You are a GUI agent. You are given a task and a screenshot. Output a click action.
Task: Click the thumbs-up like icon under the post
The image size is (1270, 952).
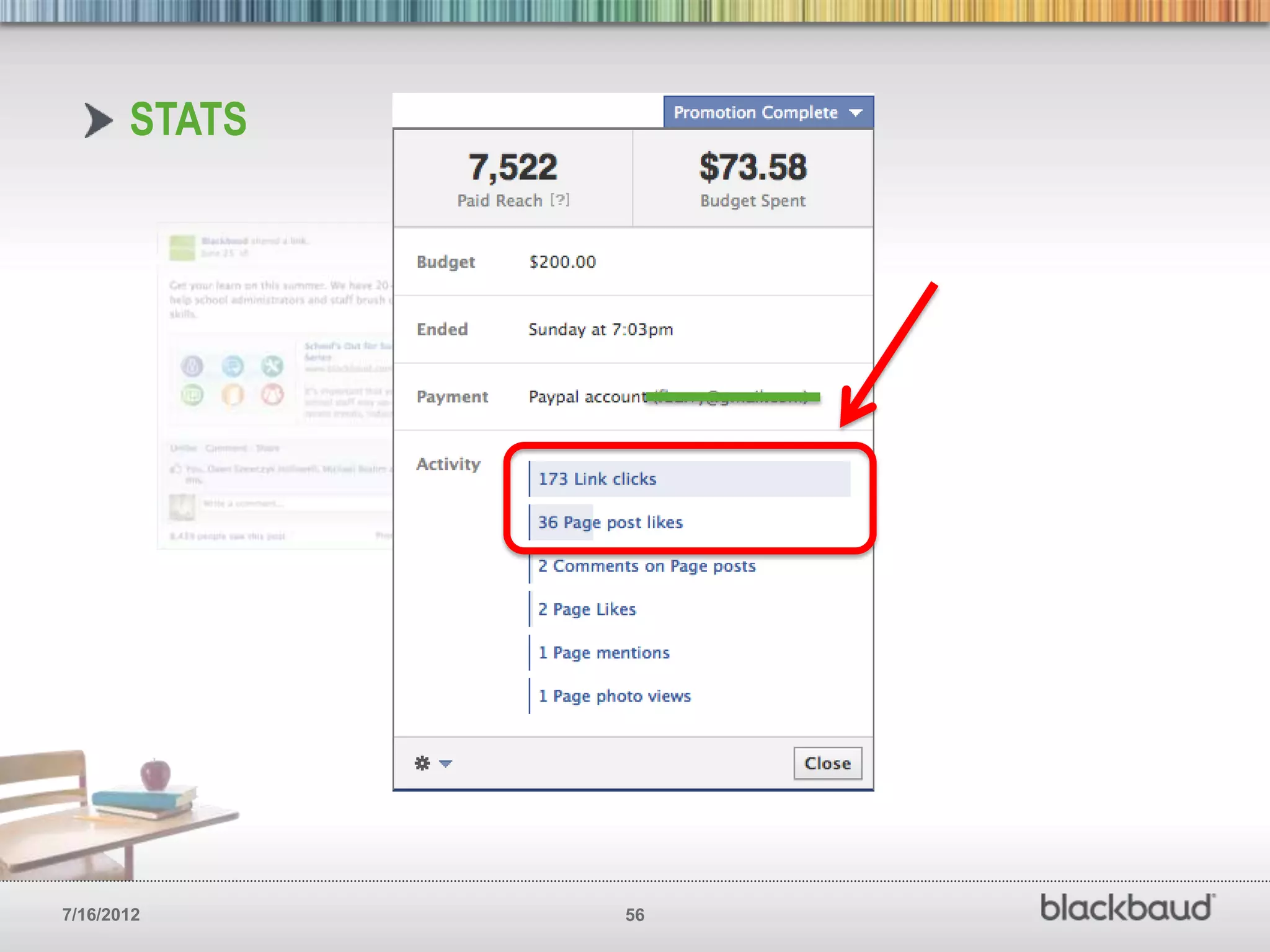pos(175,469)
